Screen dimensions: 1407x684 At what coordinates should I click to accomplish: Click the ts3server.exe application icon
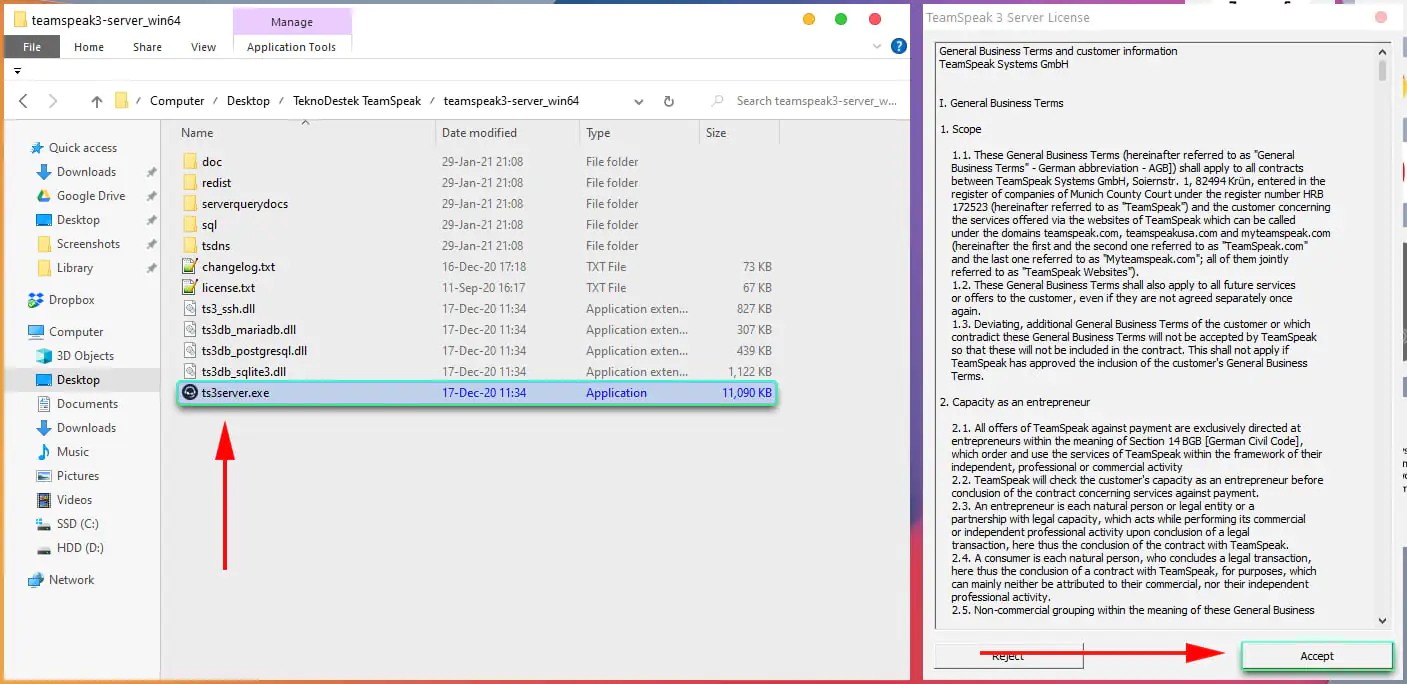pyautogui.click(x=190, y=393)
